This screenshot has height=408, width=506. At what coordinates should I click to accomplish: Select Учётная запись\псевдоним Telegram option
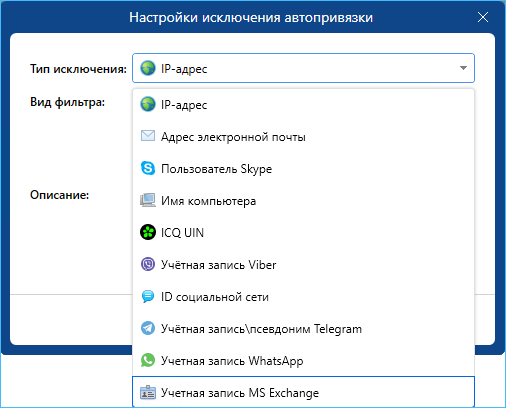pyautogui.click(x=303, y=329)
